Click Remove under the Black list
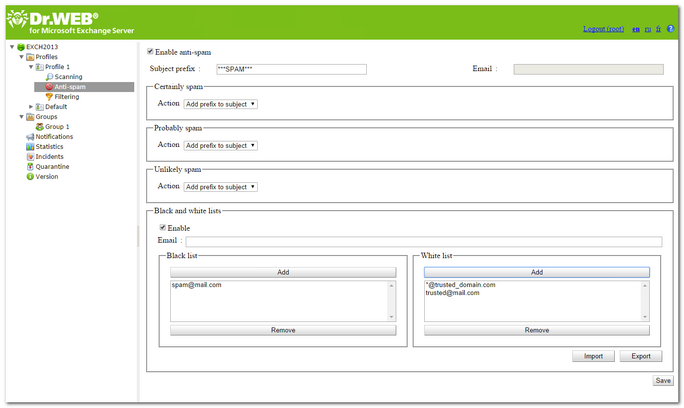 click(283, 330)
